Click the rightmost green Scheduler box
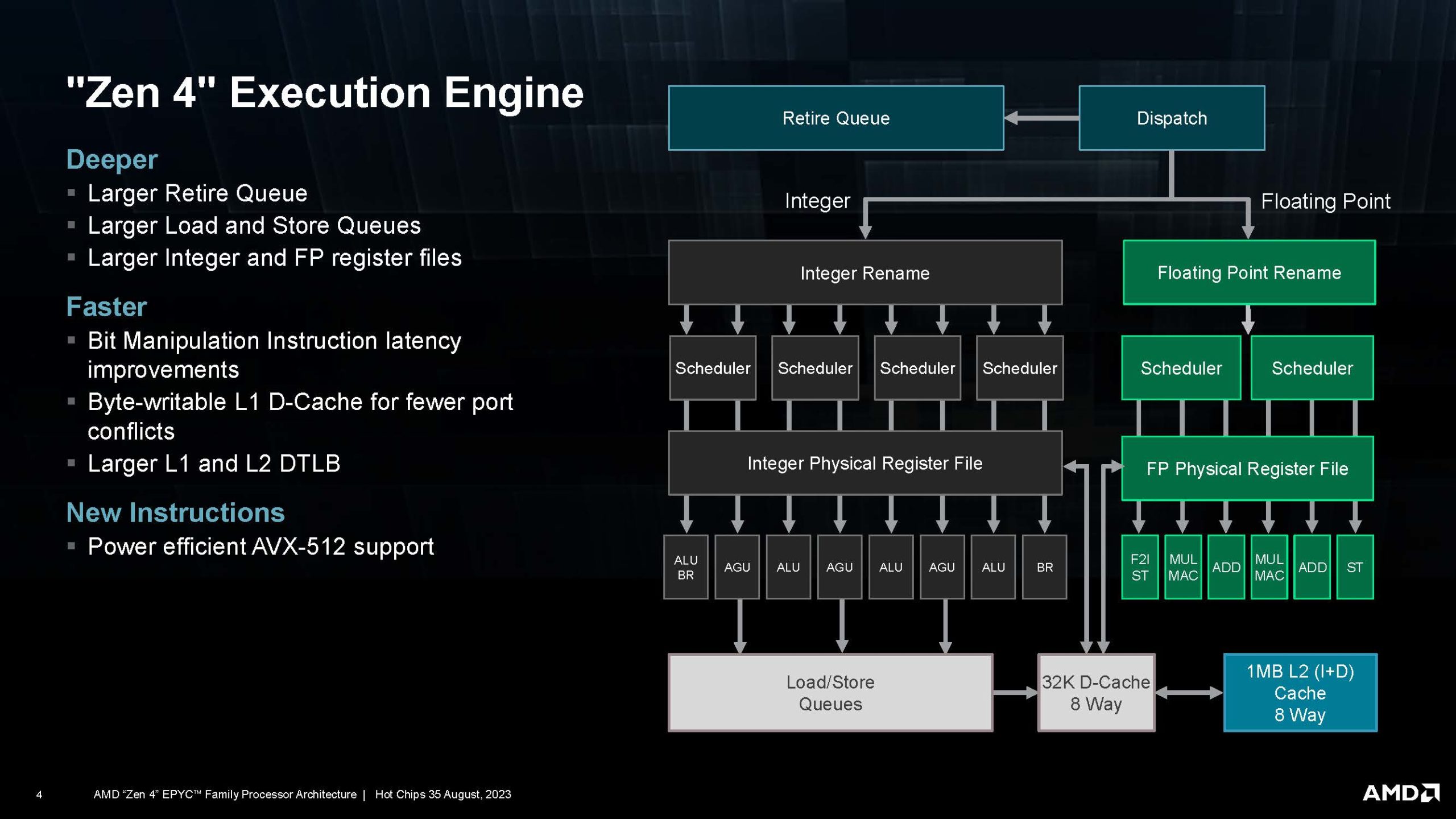Image resolution: width=1456 pixels, height=819 pixels. [1312, 368]
